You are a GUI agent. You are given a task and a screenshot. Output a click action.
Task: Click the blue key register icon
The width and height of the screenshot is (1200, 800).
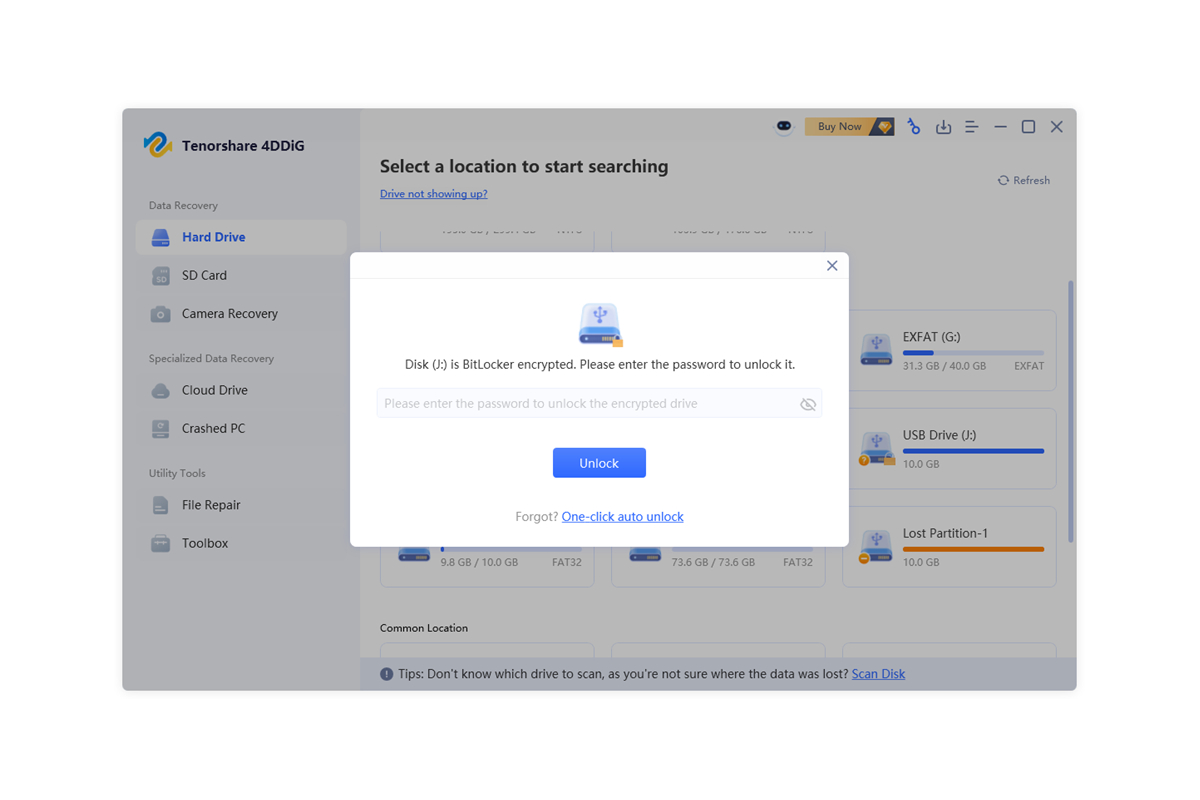(913, 127)
